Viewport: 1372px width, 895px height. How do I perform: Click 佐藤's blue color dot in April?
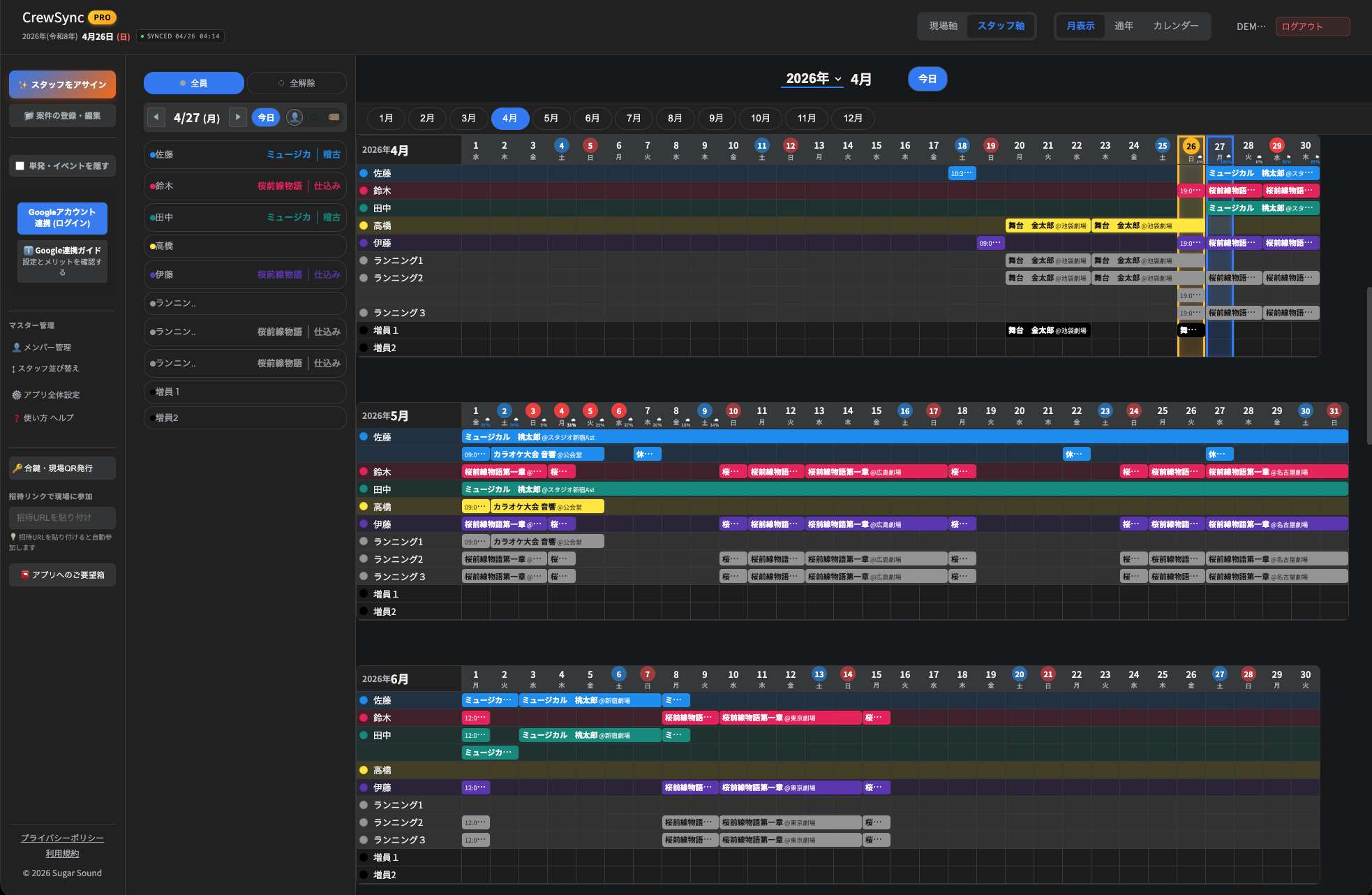coord(364,173)
